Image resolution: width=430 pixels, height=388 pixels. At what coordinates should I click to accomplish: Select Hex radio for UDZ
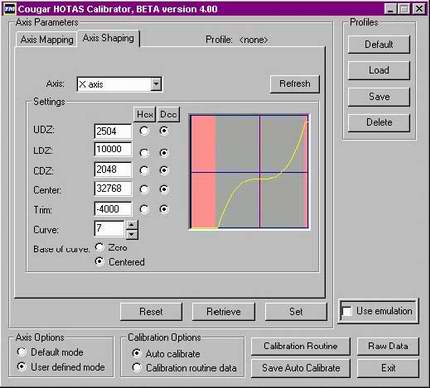pyautogui.click(x=144, y=131)
